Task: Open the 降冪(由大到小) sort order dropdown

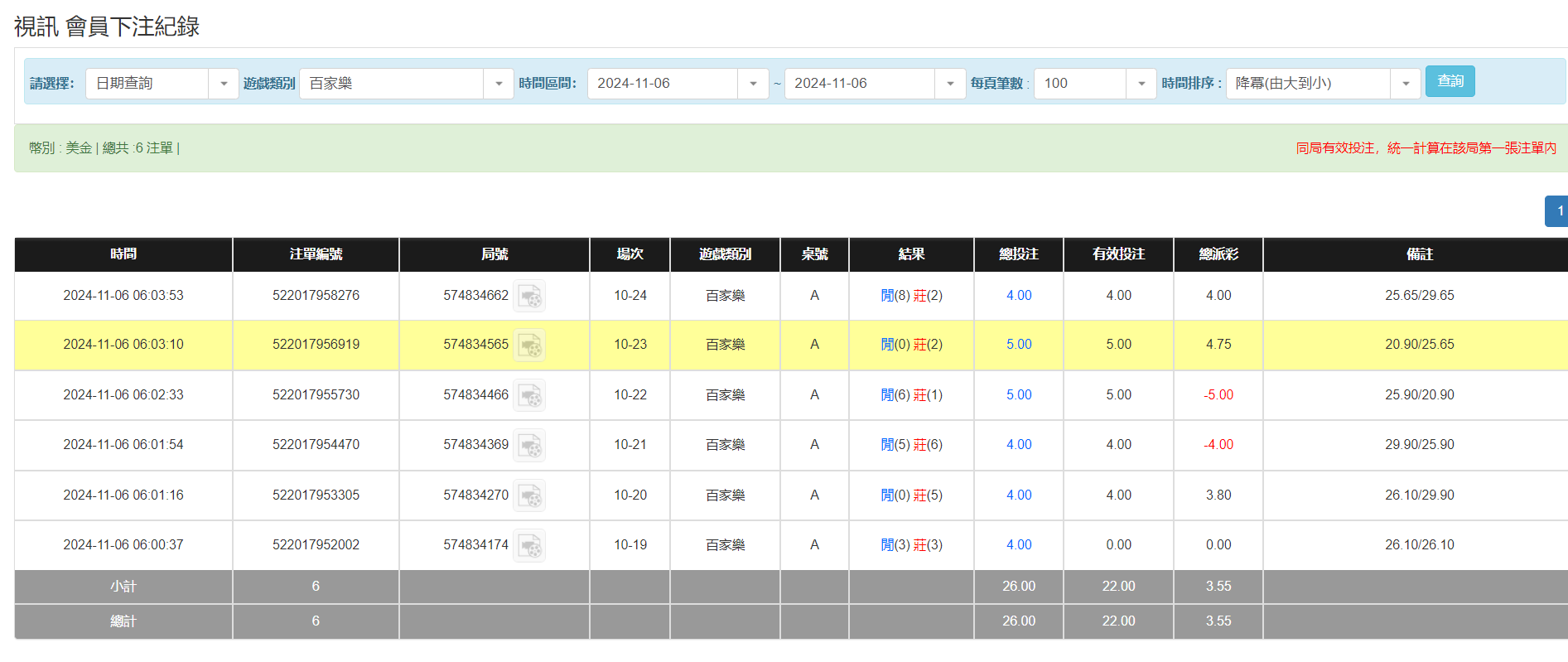Action: tap(1405, 84)
